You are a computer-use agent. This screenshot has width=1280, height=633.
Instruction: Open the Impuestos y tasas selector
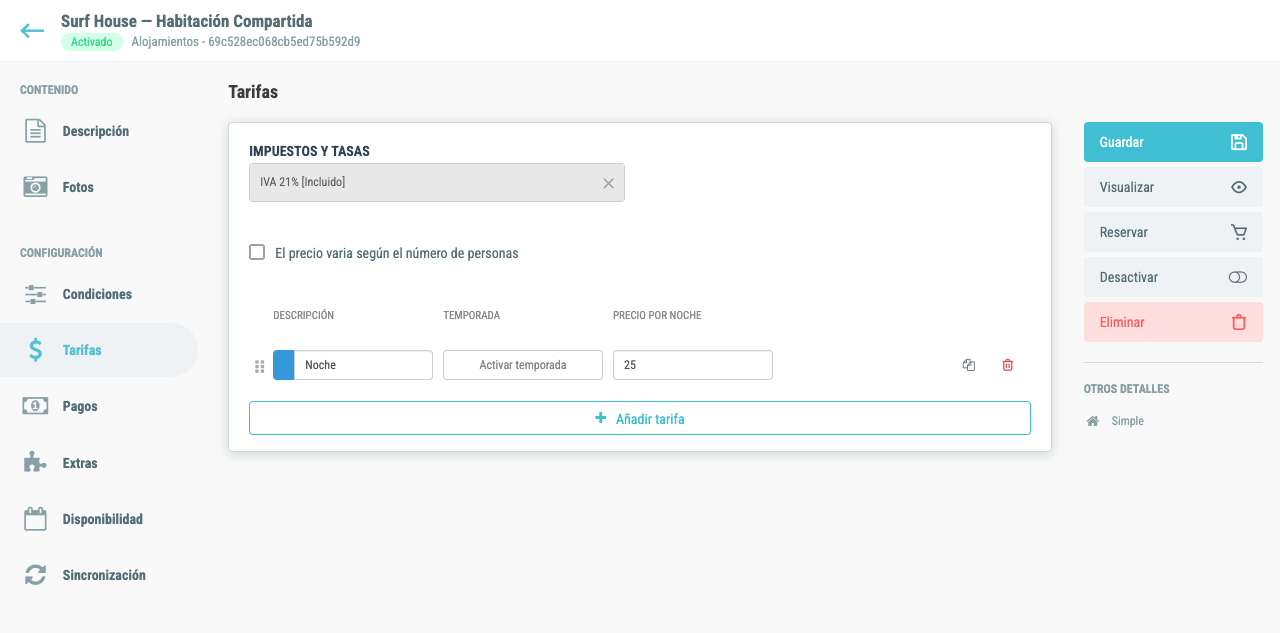click(437, 183)
